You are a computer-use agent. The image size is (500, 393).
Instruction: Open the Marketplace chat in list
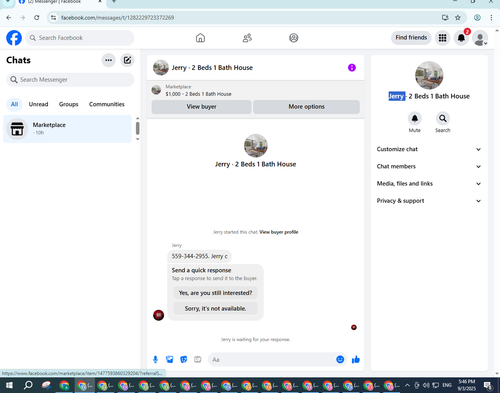[x=68, y=129]
